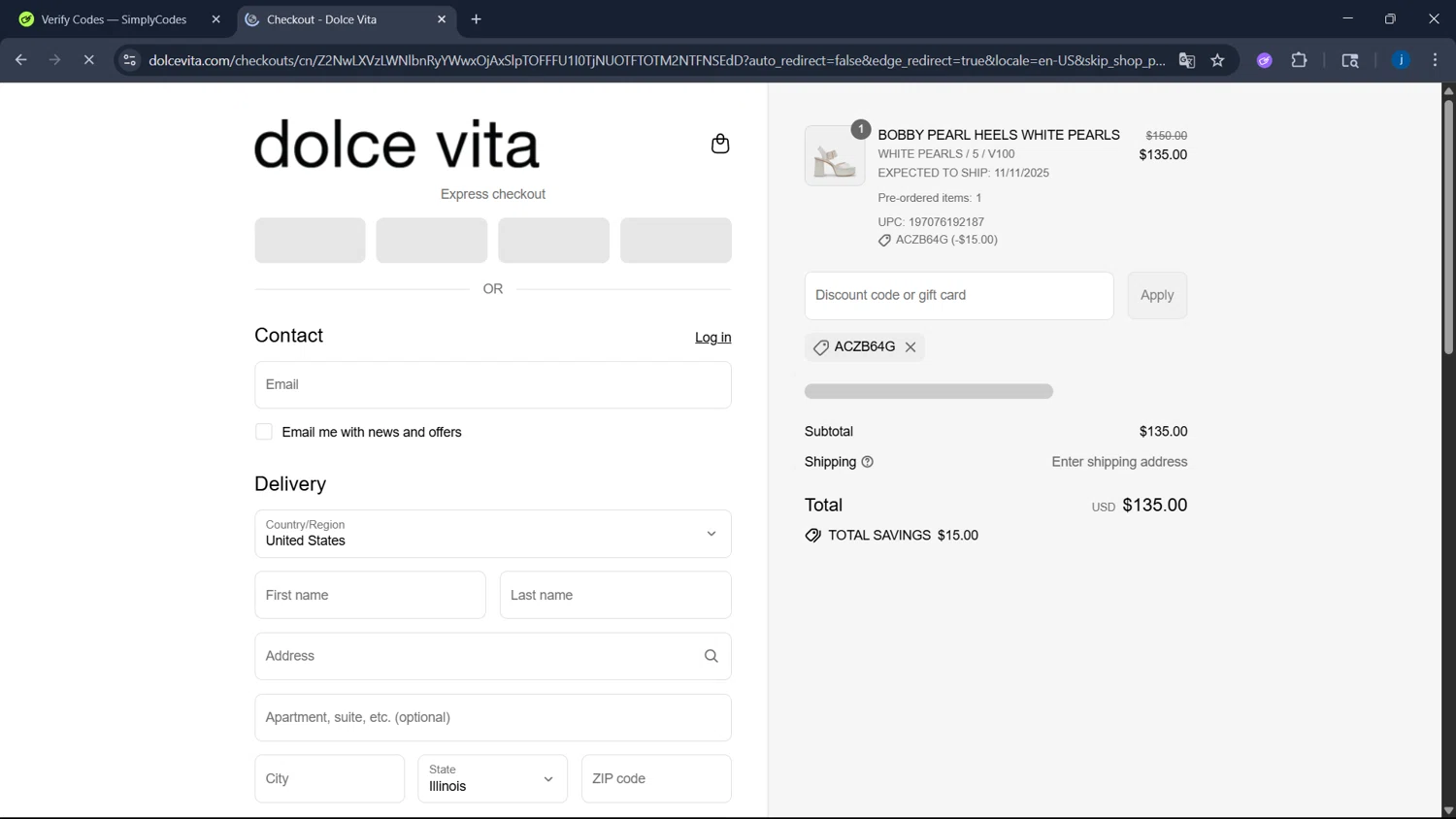View site information icon in address bar
The image size is (1456, 819).
click(x=129, y=60)
